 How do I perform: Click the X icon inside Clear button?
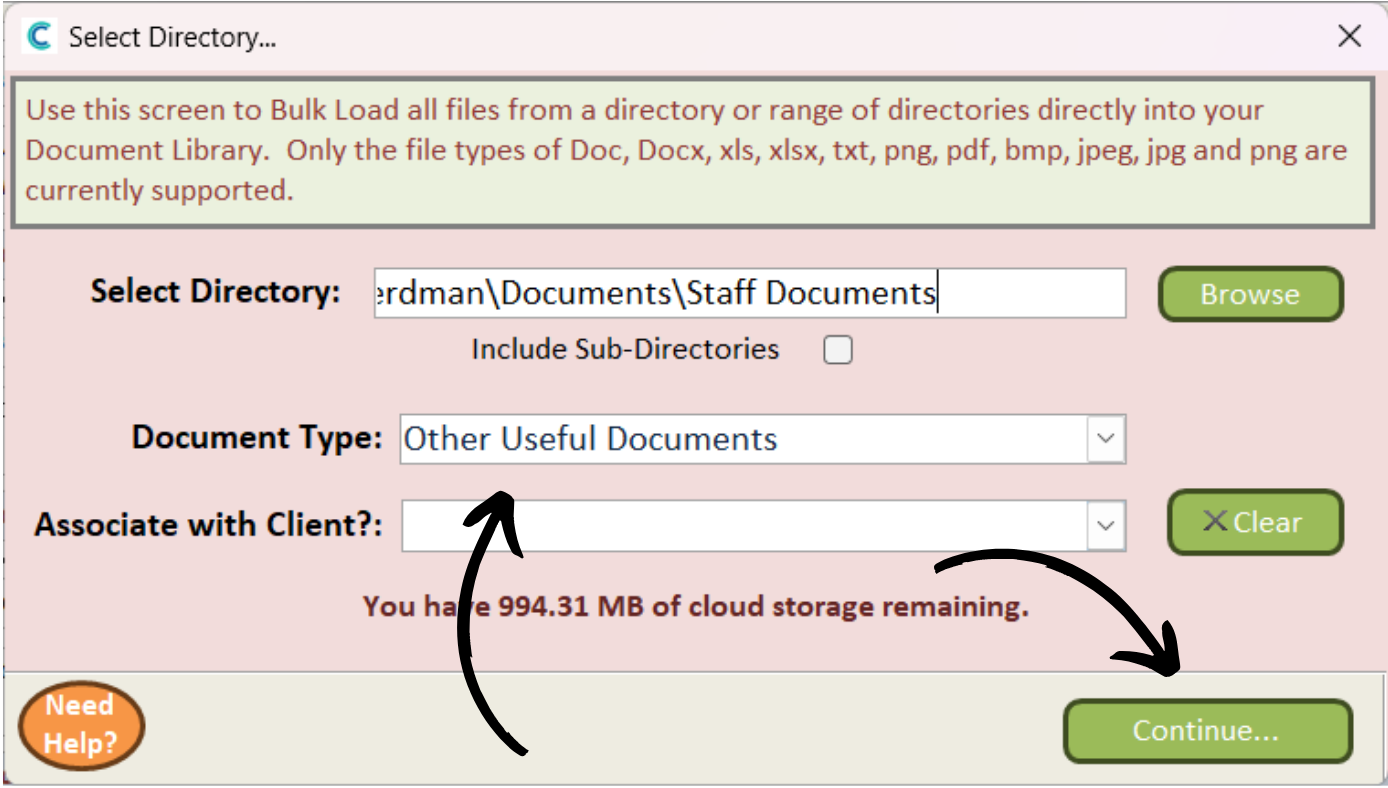click(1215, 521)
